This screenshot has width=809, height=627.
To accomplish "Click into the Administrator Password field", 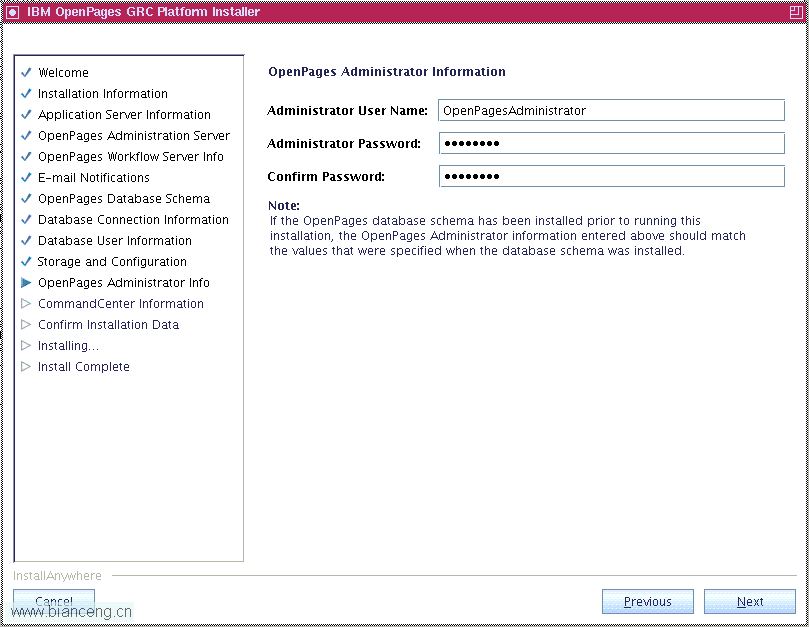I will tap(611, 143).
